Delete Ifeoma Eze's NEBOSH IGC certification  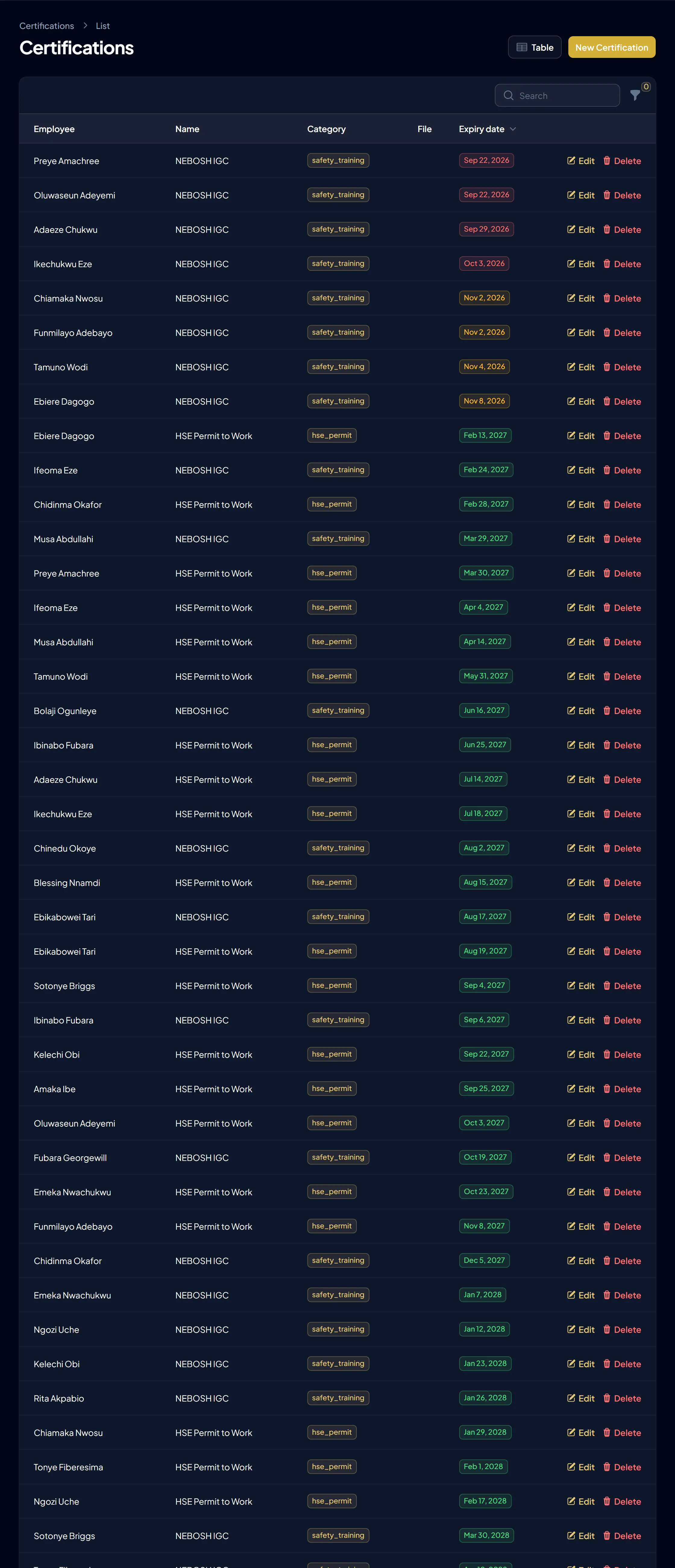coord(621,470)
